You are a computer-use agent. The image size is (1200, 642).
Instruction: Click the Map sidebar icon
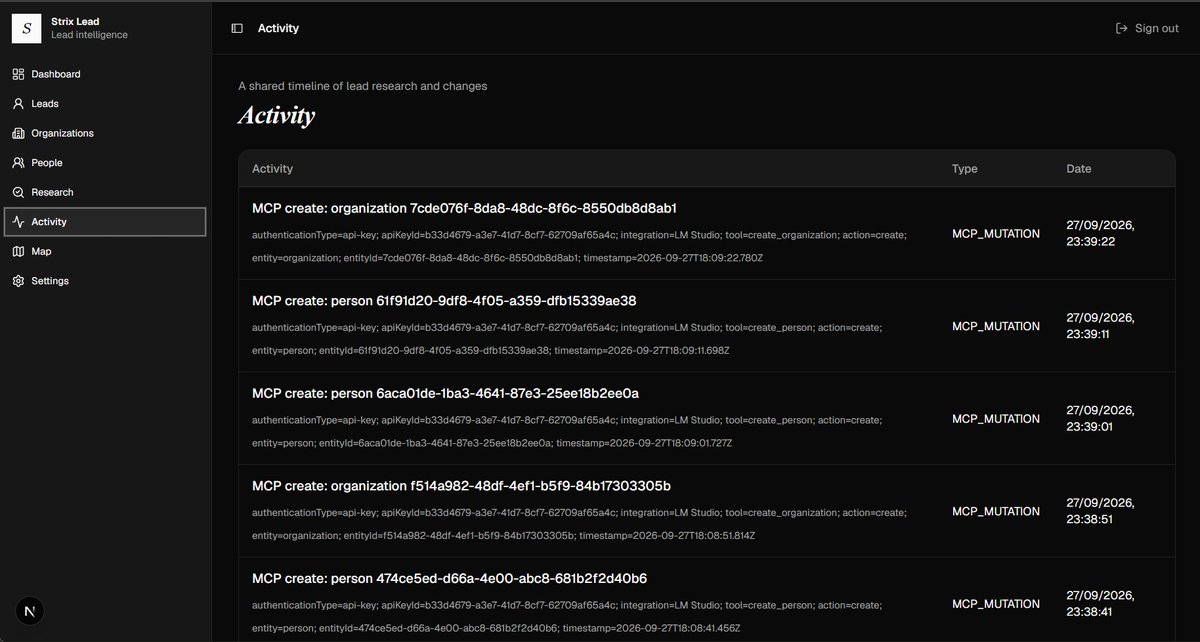(x=18, y=251)
